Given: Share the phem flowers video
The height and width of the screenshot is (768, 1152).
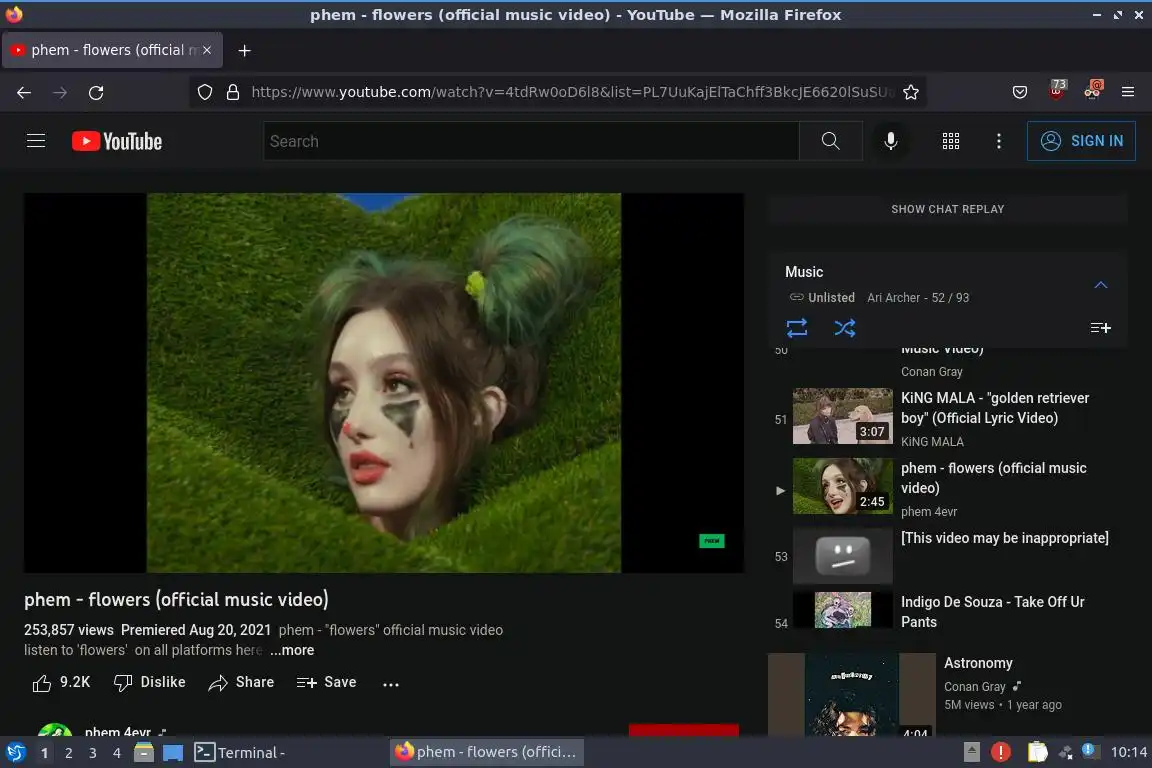Looking at the screenshot, I should [x=241, y=683].
